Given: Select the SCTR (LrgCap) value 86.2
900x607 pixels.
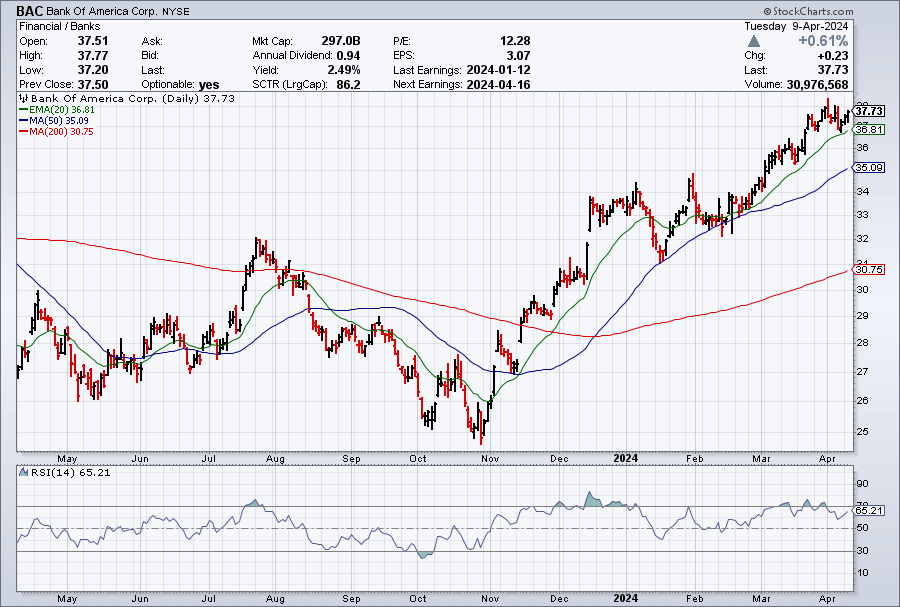Looking at the screenshot, I should (x=348, y=84).
